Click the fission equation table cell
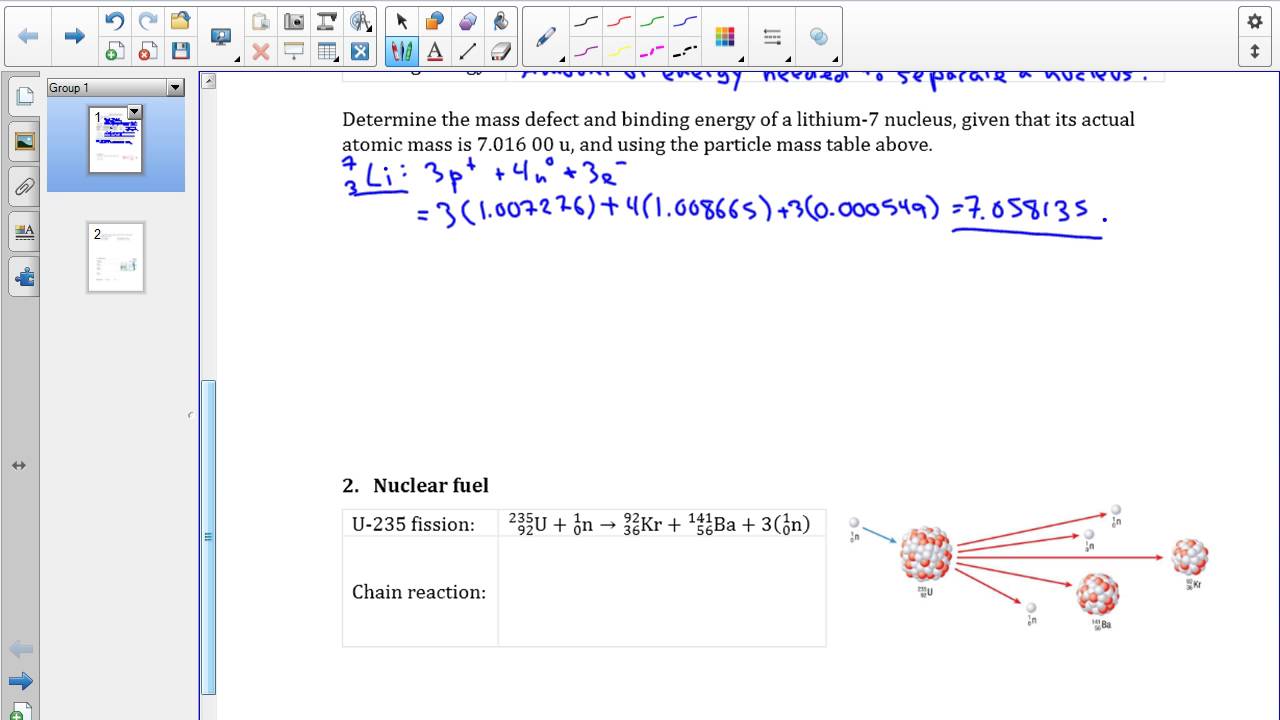Screen dimensions: 1280x720 click(662, 523)
